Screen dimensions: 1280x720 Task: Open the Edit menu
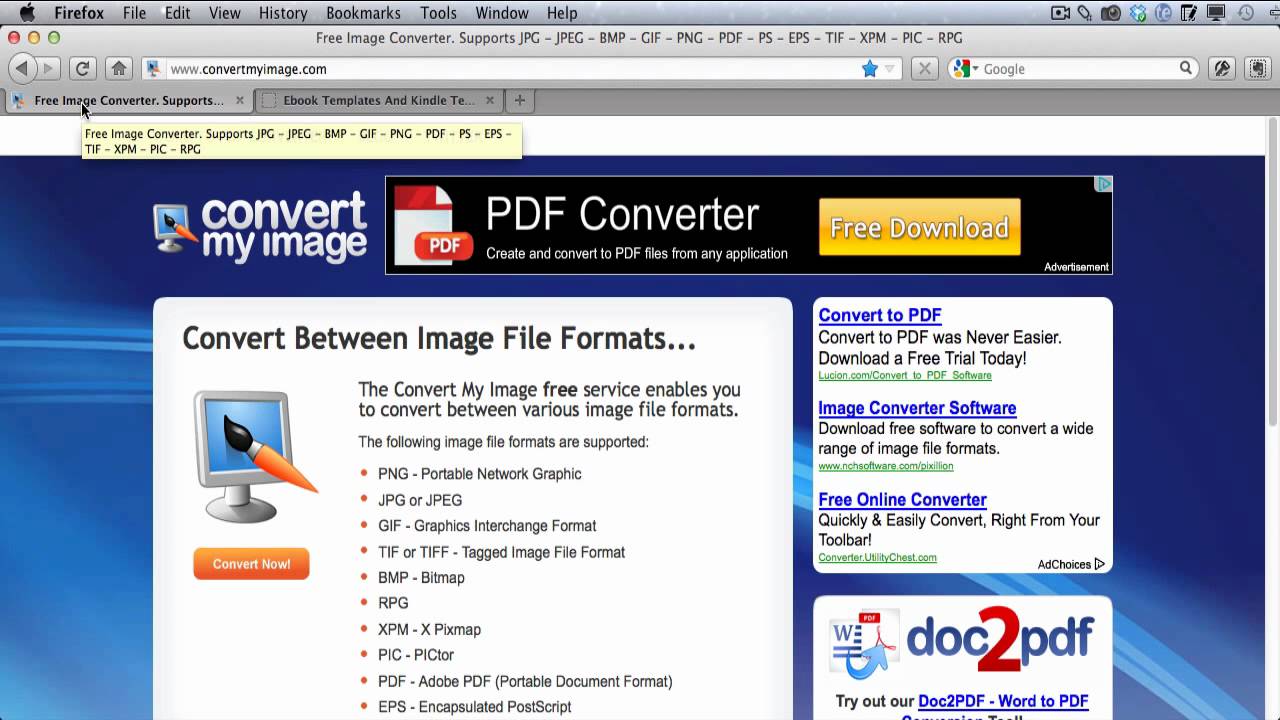tap(178, 13)
